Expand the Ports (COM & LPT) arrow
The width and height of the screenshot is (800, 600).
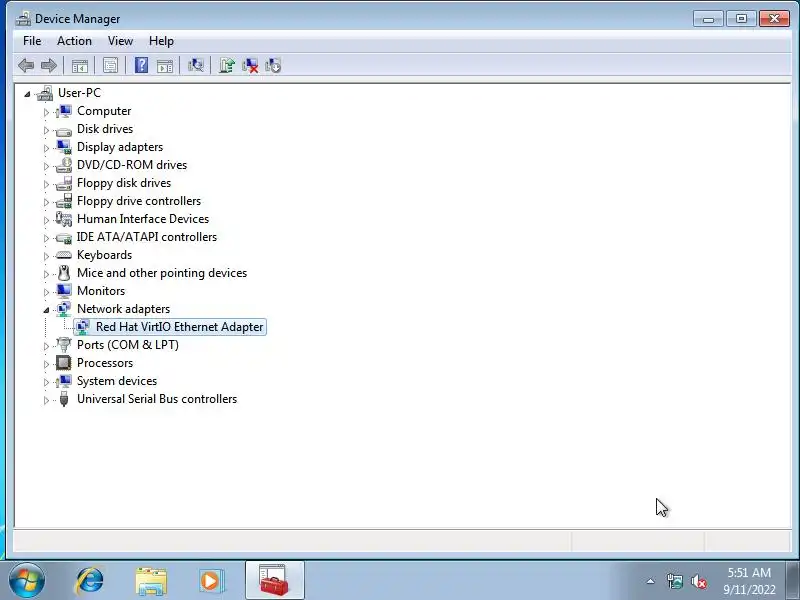pos(46,346)
